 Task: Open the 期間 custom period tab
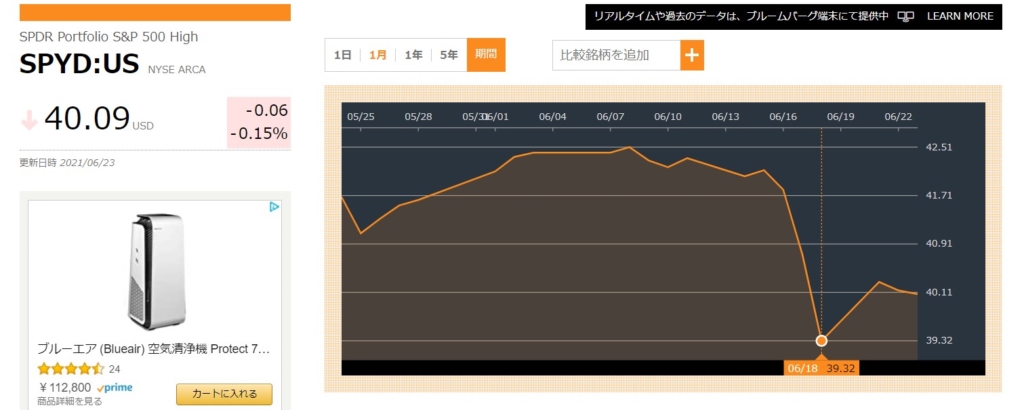click(486, 55)
